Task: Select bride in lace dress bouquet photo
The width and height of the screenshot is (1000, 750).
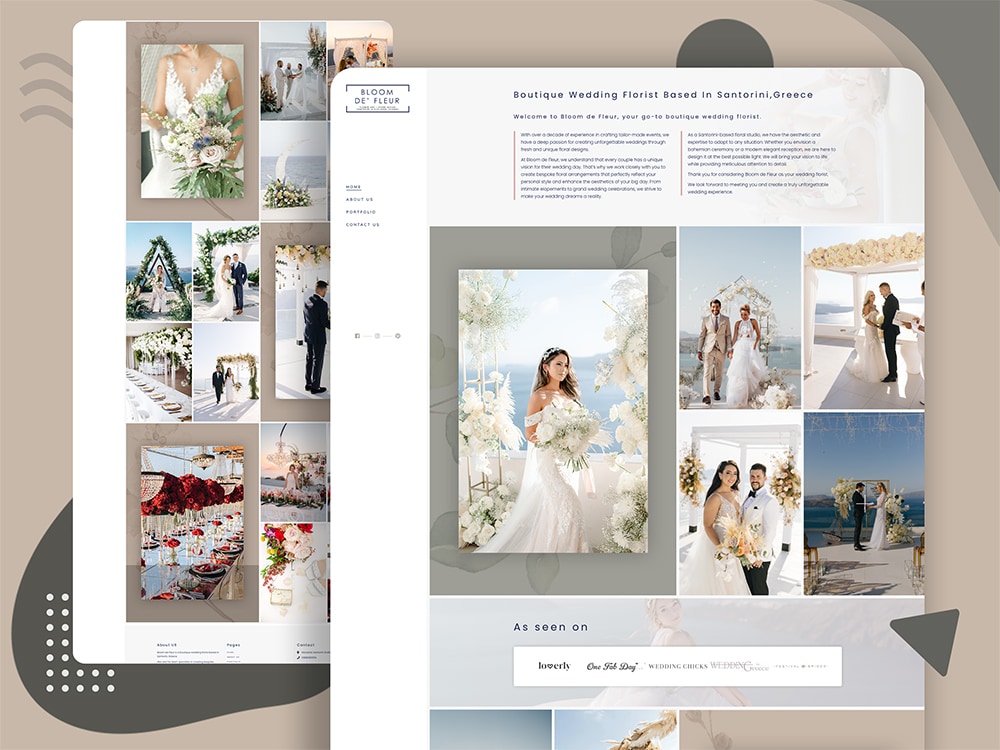Action: 192,120
